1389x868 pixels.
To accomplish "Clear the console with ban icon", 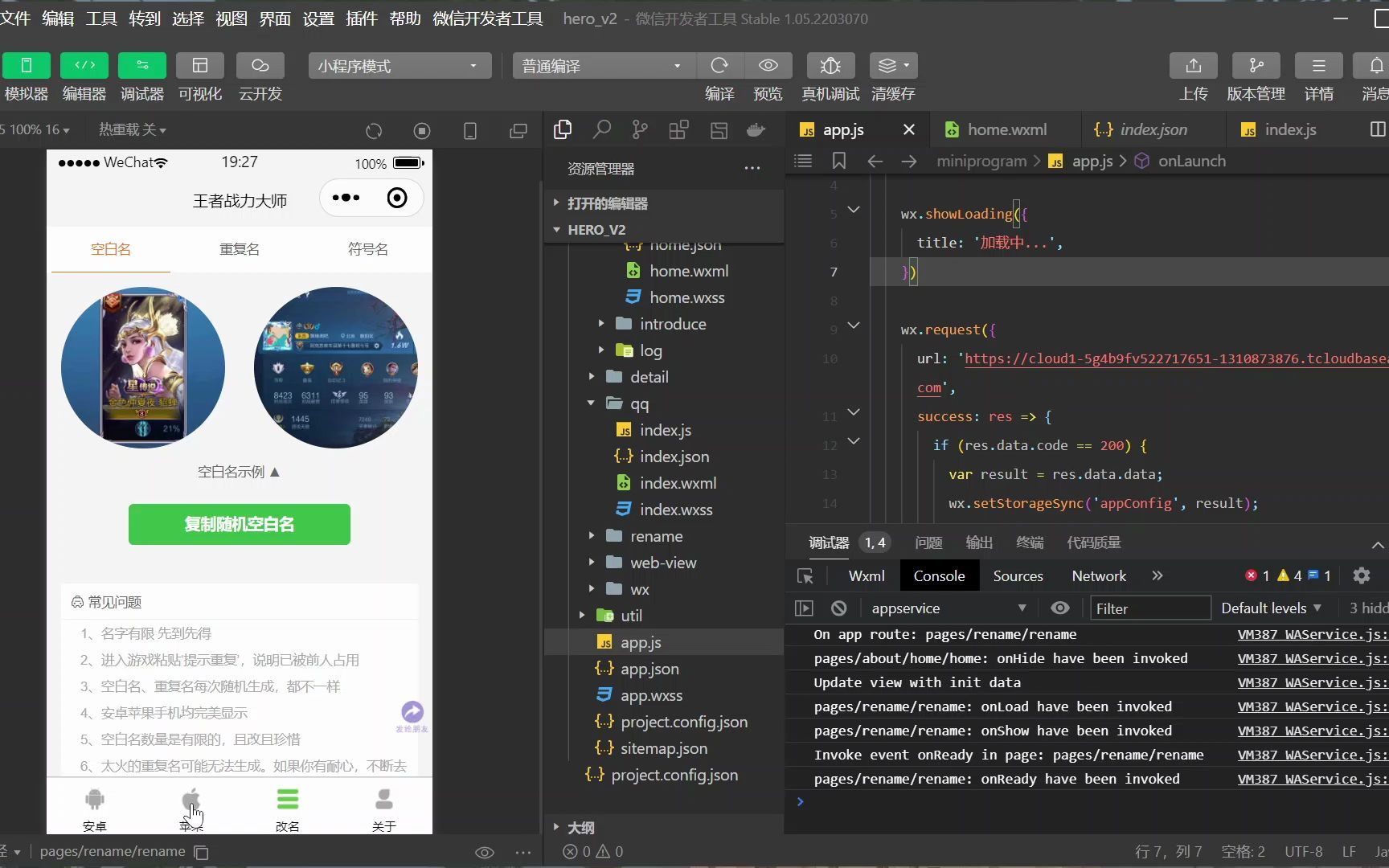I will click(x=838, y=608).
